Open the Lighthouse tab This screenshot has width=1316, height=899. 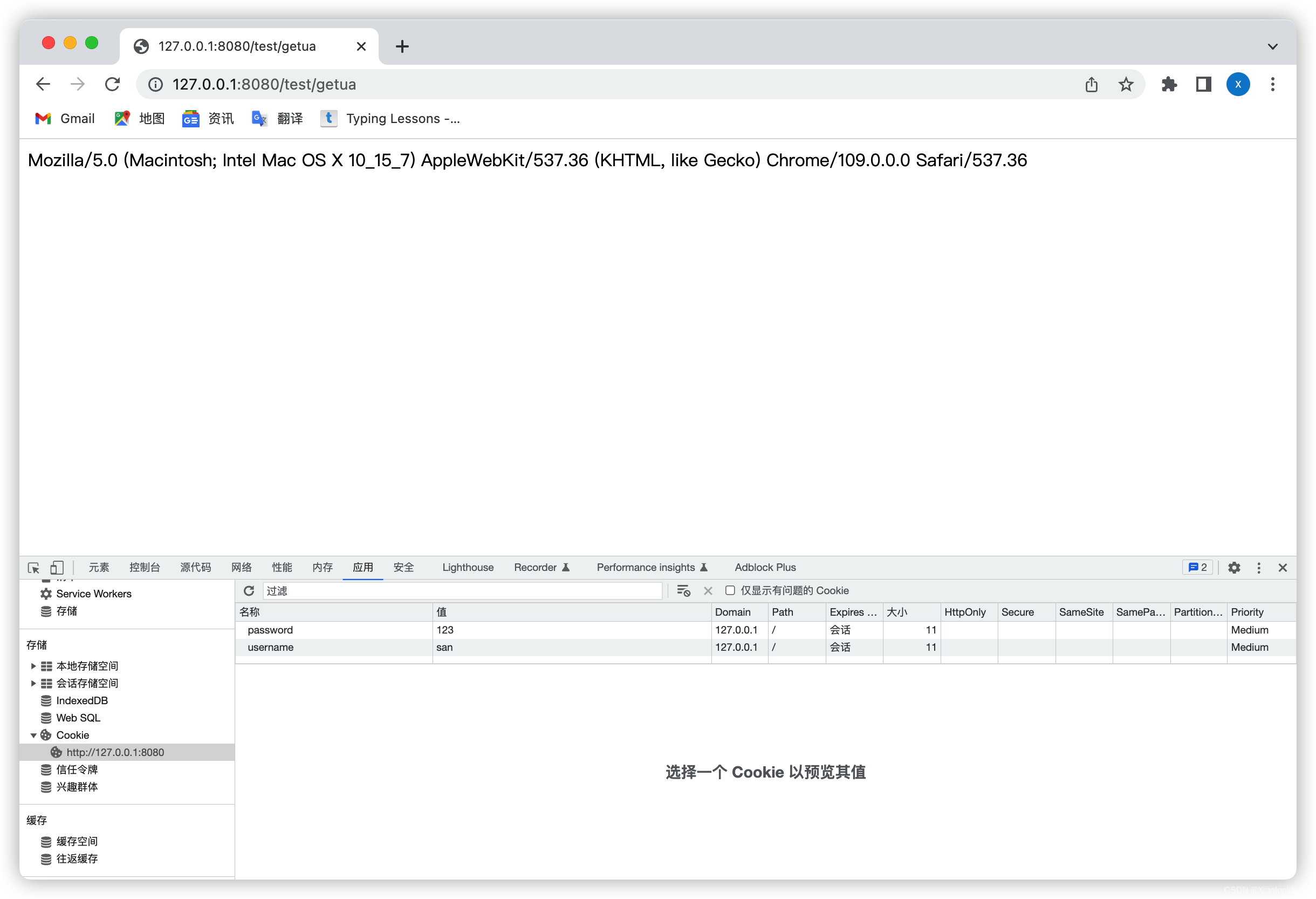(x=468, y=568)
